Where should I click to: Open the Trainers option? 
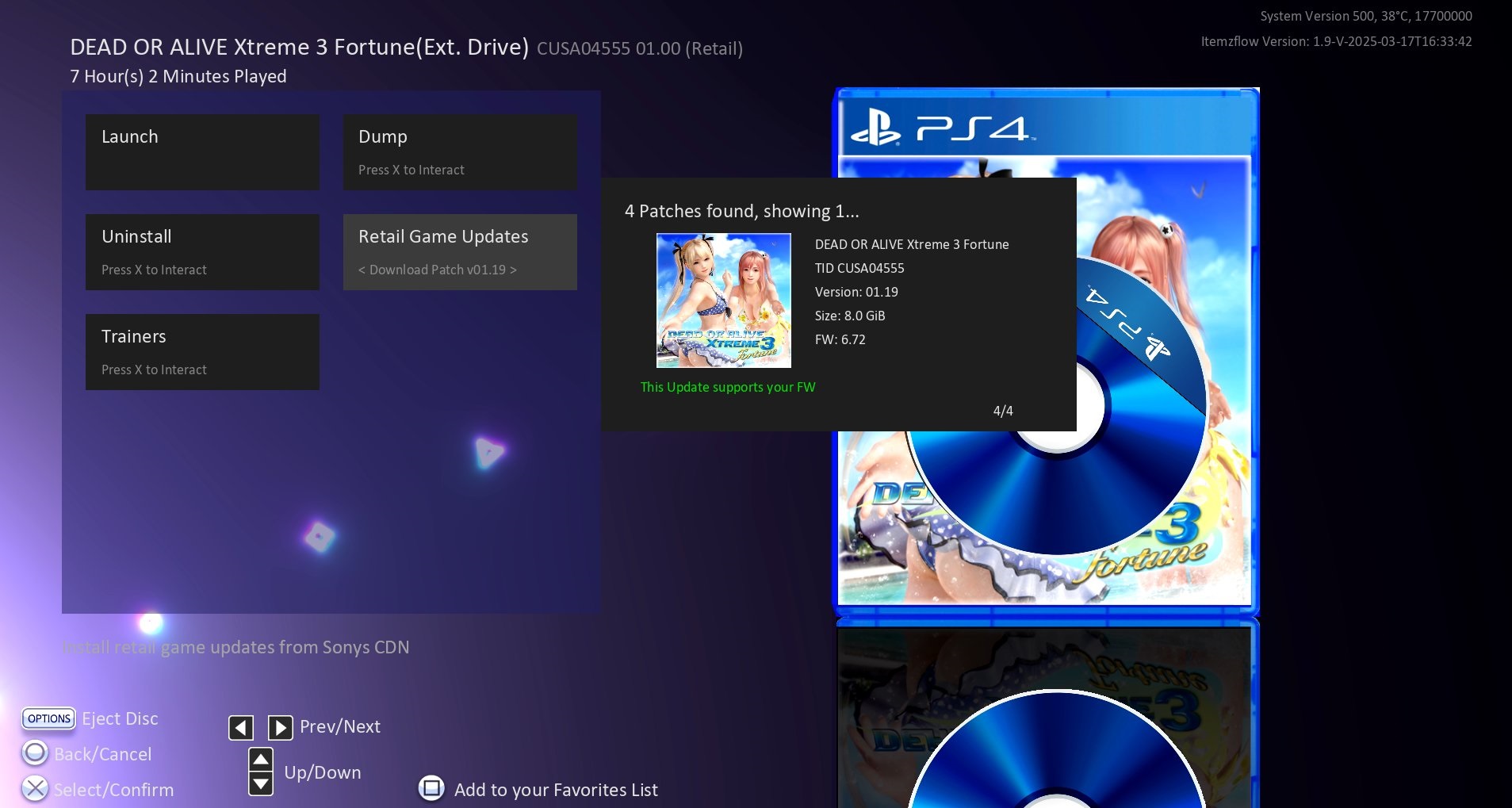202,352
